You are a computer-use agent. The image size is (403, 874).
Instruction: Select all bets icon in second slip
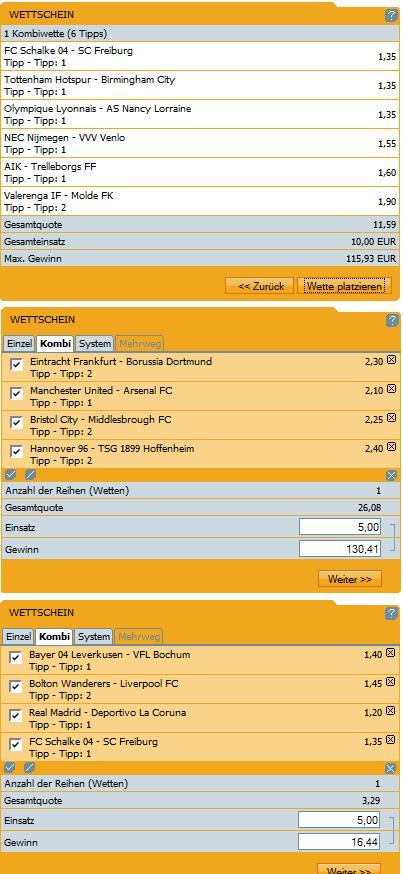(11, 474)
